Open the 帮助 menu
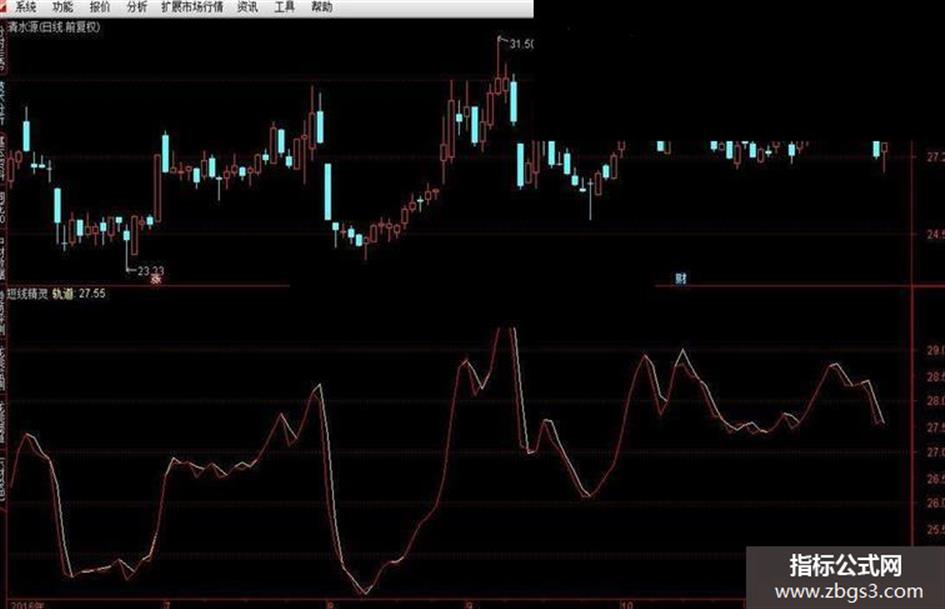The image size is (945, 609). click(x=322, y=7)
